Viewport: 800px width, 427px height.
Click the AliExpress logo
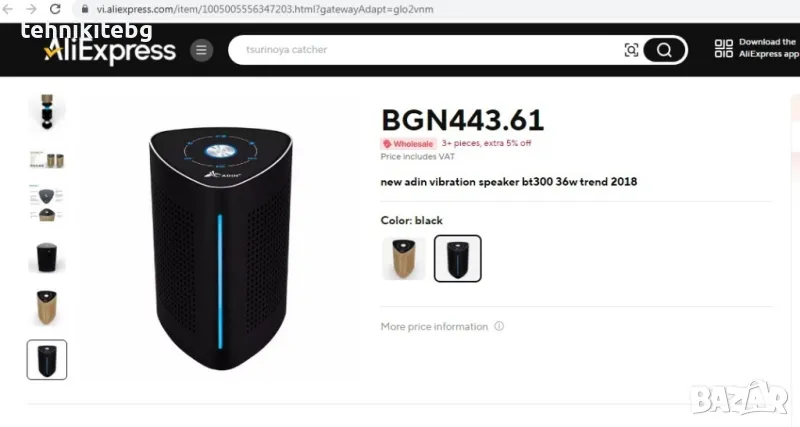[110, 51]
